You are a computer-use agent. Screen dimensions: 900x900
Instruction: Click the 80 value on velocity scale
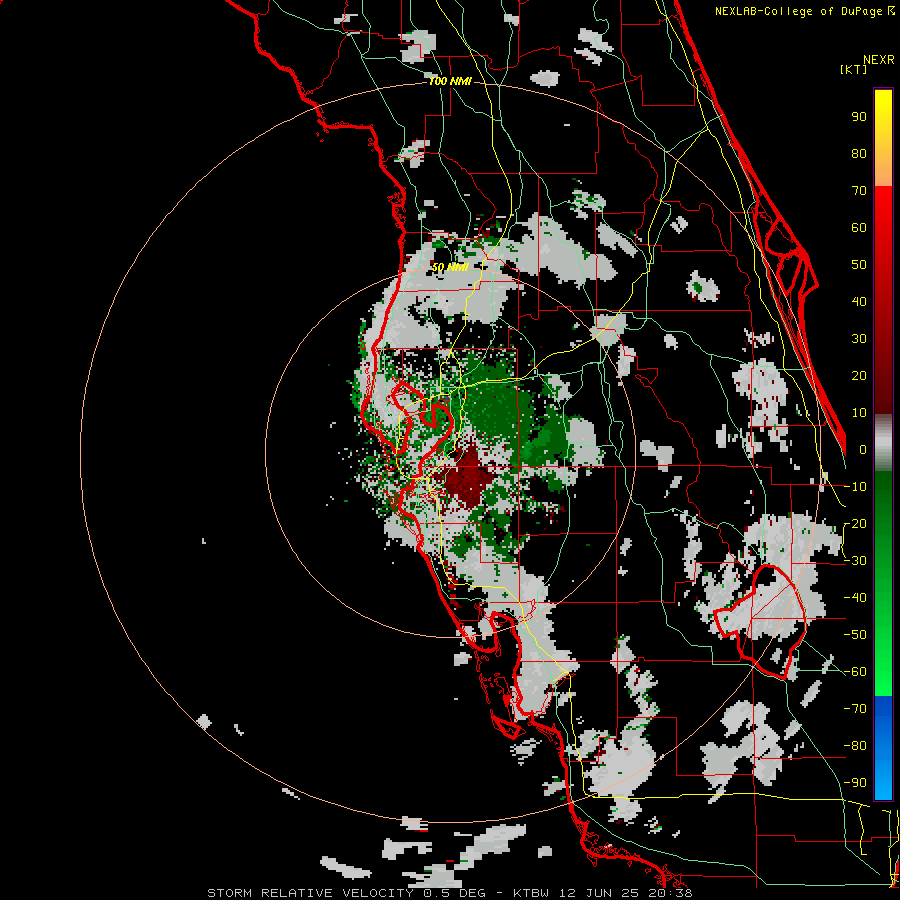point(859,153)
